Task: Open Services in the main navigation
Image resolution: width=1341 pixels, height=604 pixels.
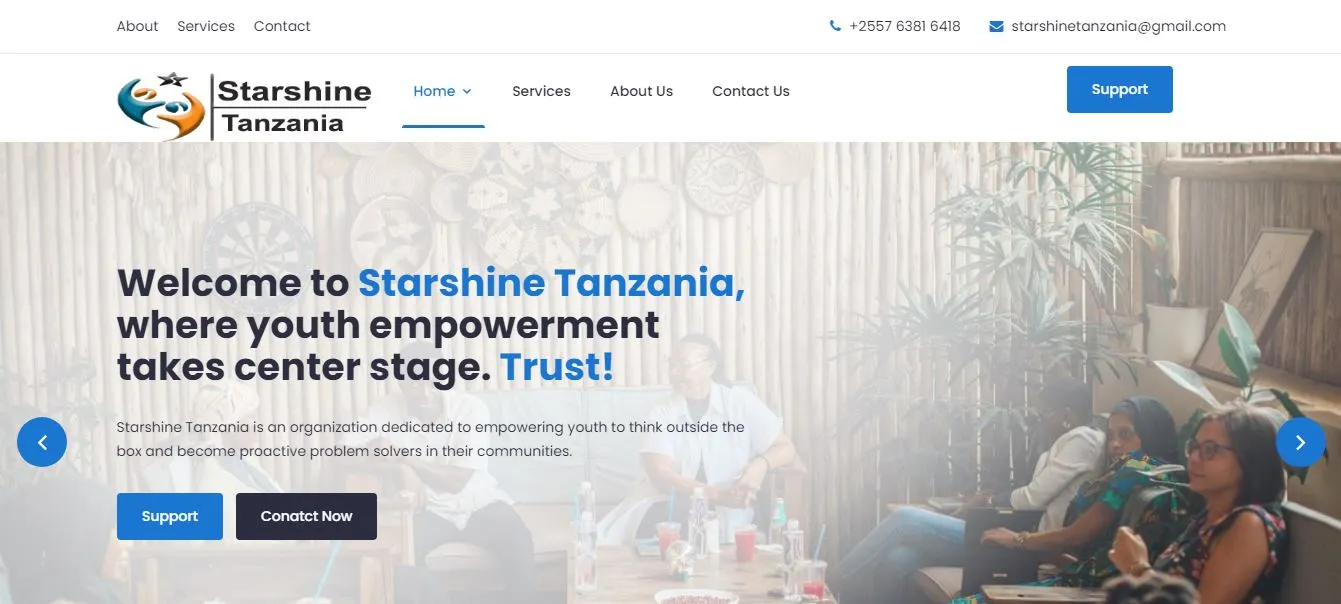Action: click(x=541, y=91)
